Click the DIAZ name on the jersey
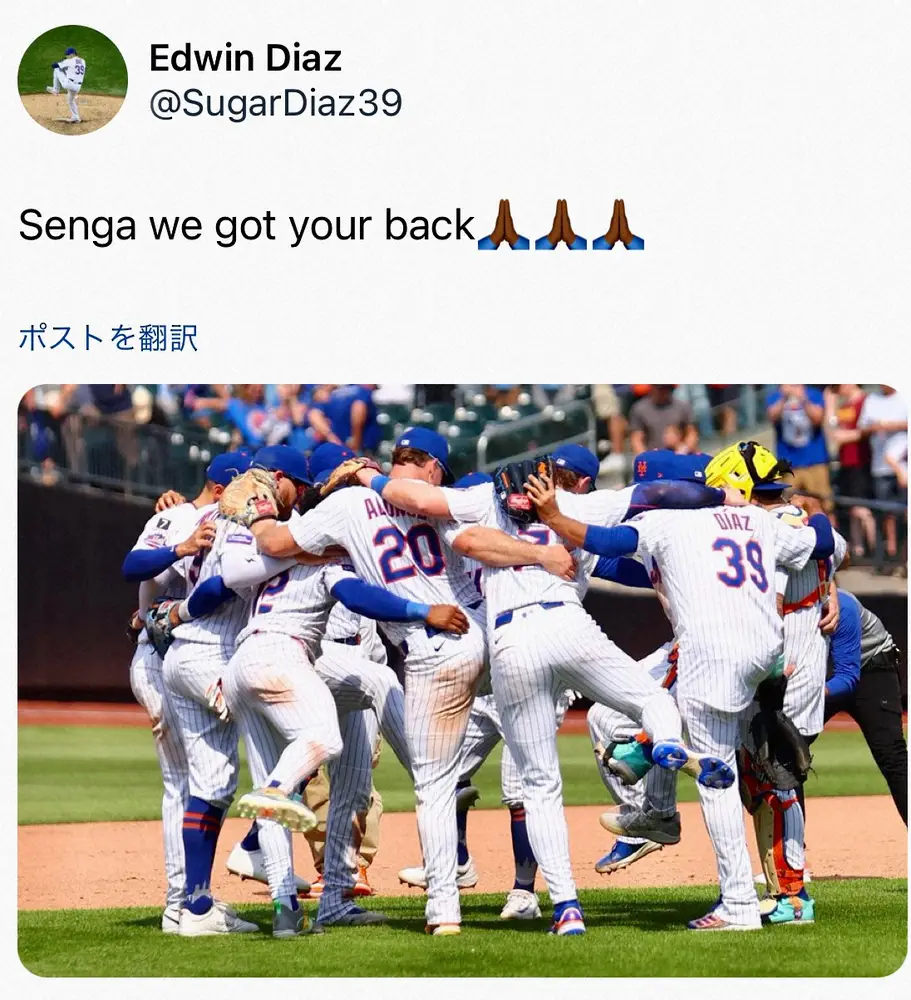Screen dimensions: 911x1000 tap(734, 520)
